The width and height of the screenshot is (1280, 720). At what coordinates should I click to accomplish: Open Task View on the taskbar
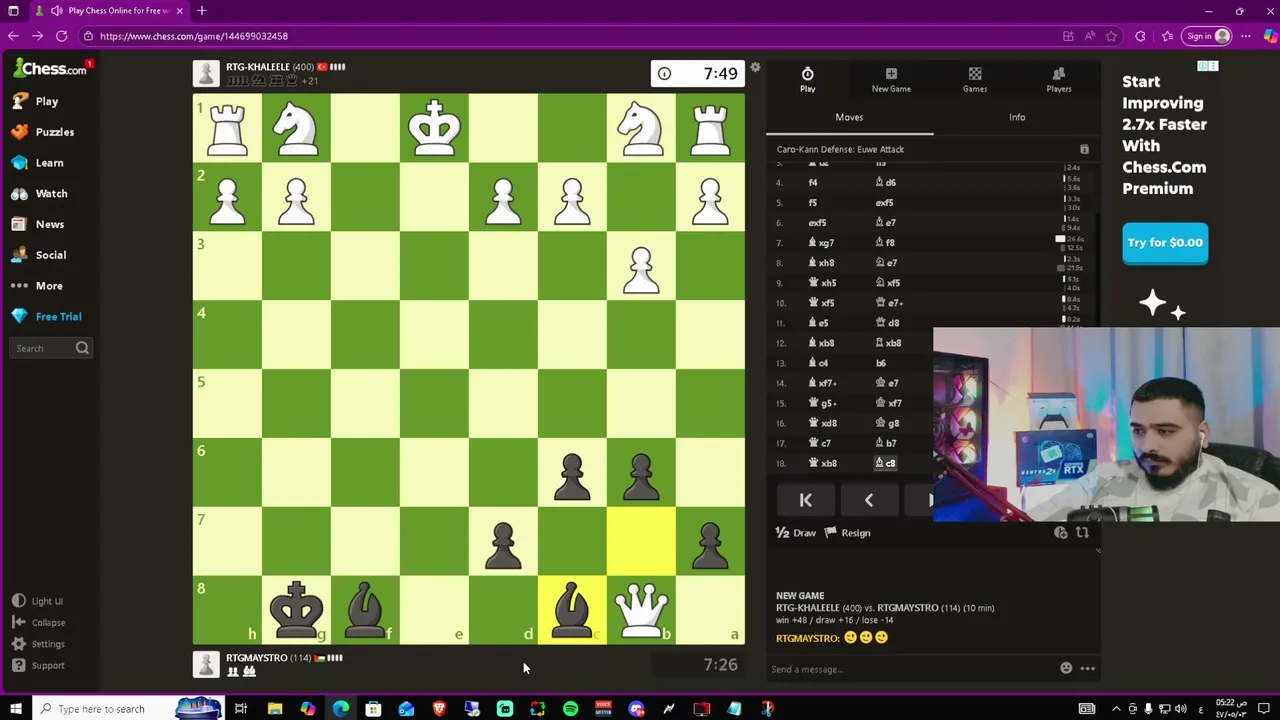[x=241, y=709]
